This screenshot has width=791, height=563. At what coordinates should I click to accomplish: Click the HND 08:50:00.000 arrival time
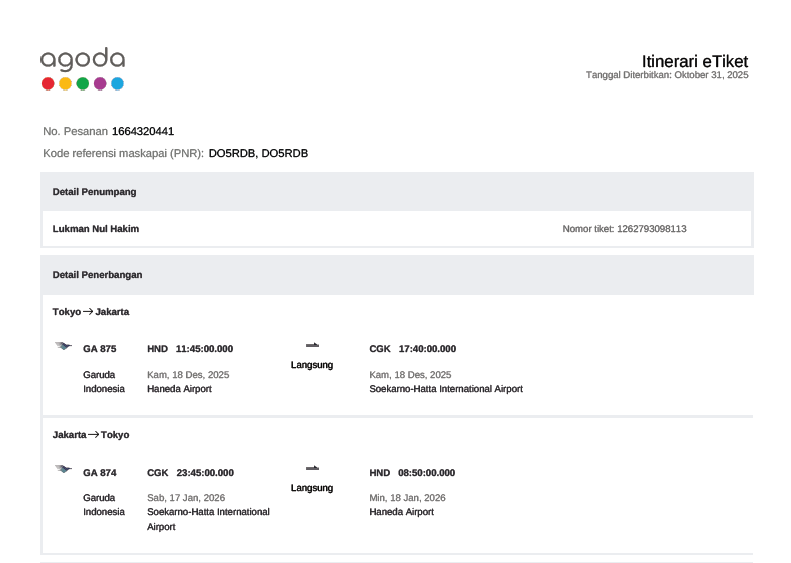click(412, 473)
